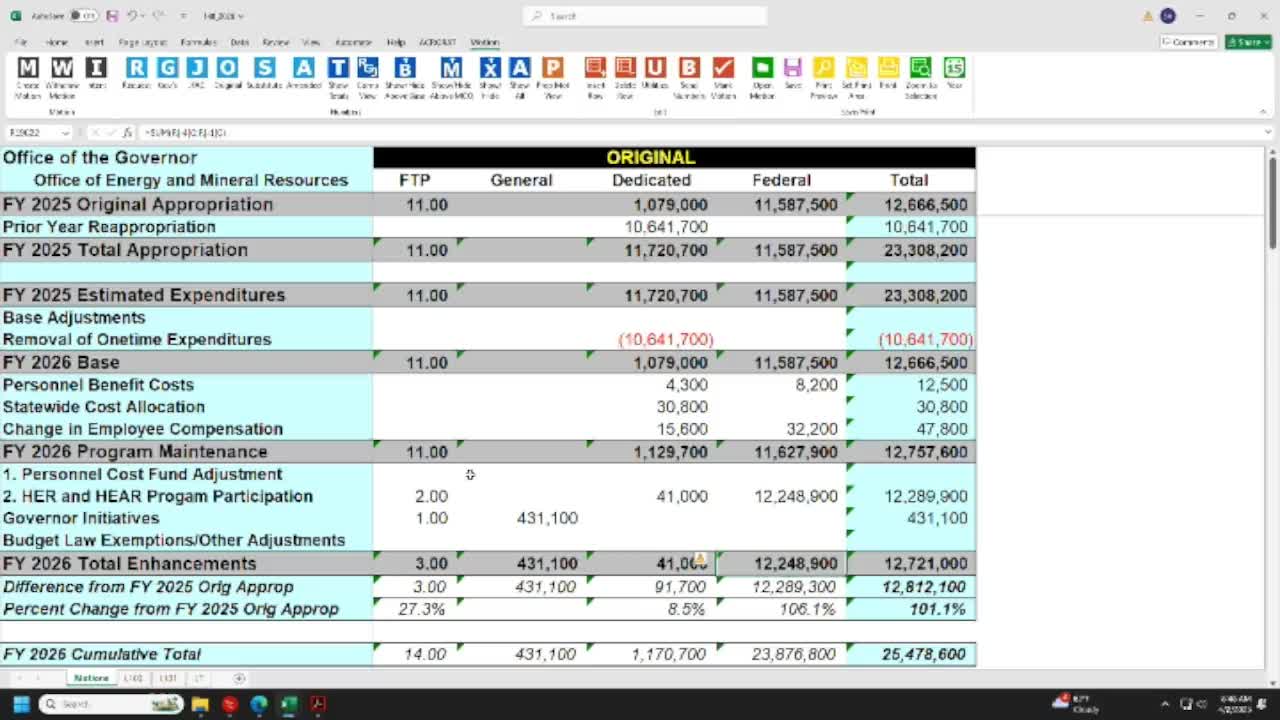Click the taskbar Search box
The width and height of the screenshot is (1280, 720).
coord(111,704)
